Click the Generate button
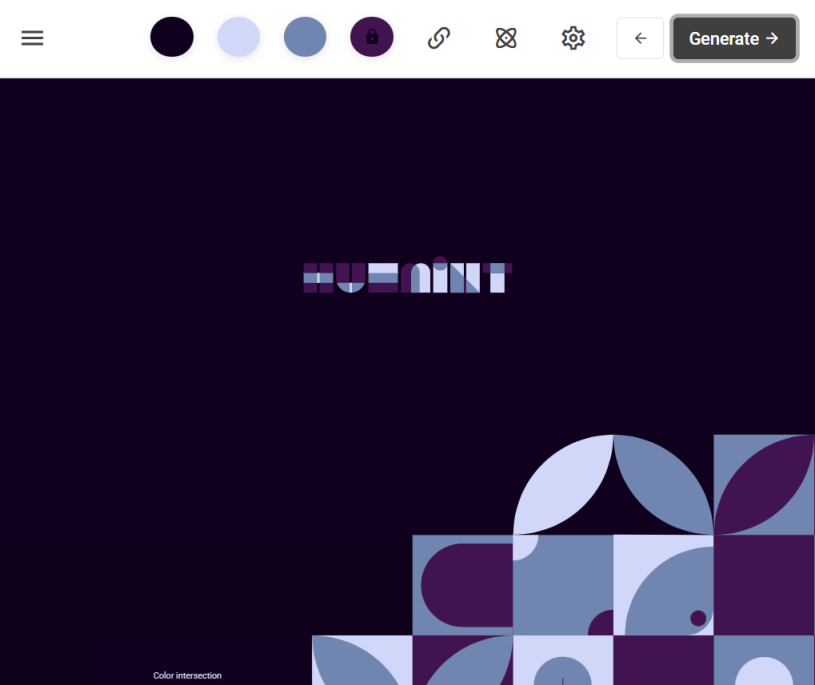Viewport: 815px width, 685px height. click(734, 38)
